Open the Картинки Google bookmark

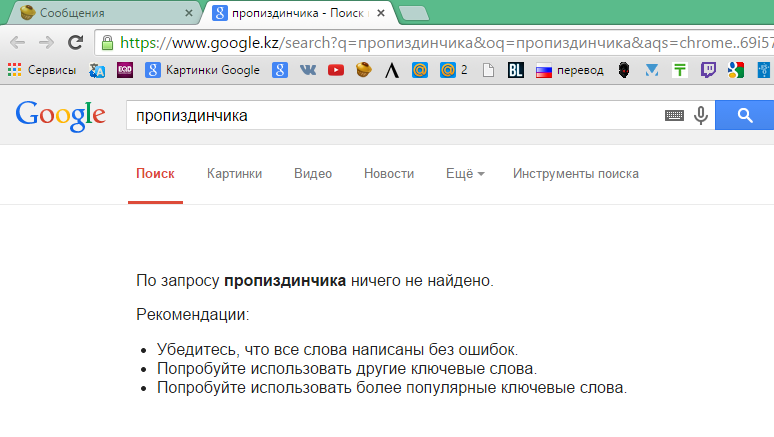pos(202,70)
